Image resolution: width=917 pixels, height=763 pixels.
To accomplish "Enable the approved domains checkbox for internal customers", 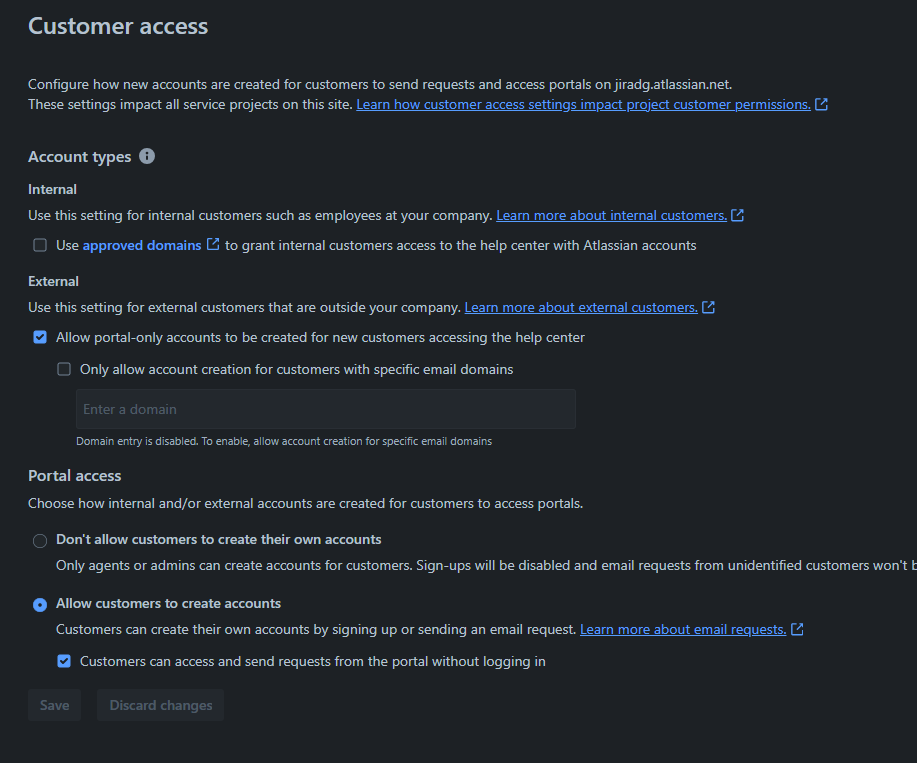I will tap(40, 245).
